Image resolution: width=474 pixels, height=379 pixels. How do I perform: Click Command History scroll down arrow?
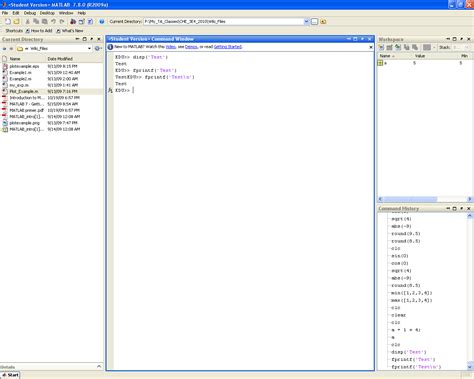pos(470,367)
